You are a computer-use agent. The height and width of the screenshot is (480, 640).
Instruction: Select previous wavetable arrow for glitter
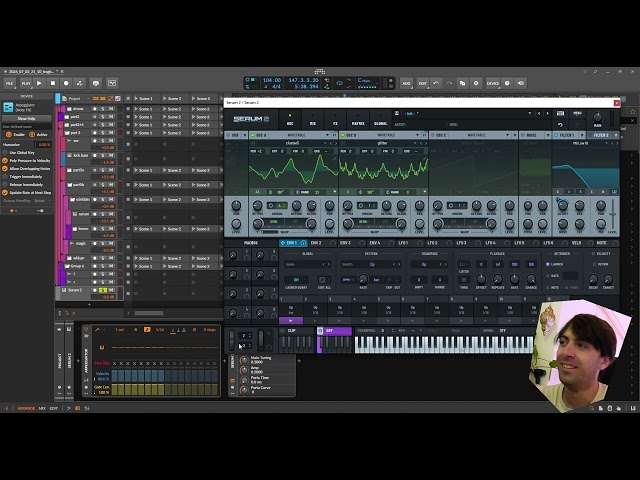point(421,143)
